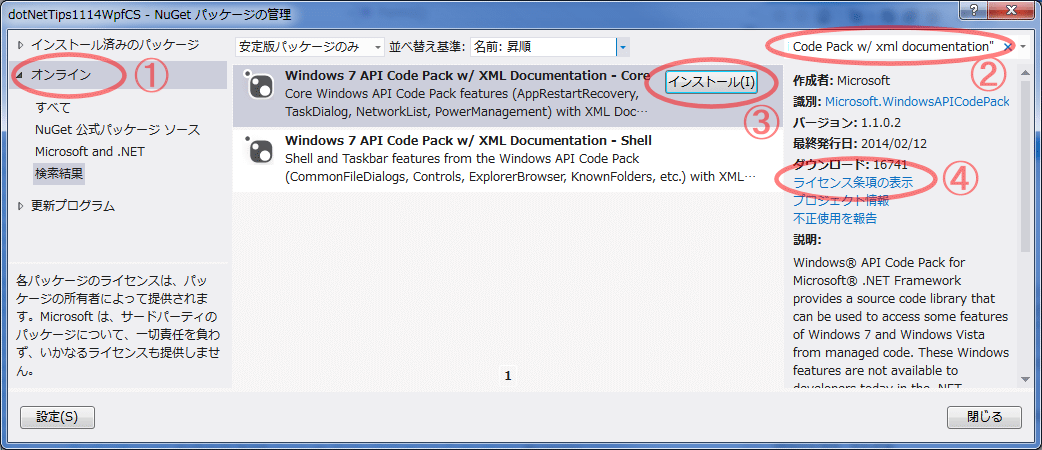Close the NuGet dialog window
Image resolution: width=1042 pixels, height=450 pixels.
coord(1010,9)
